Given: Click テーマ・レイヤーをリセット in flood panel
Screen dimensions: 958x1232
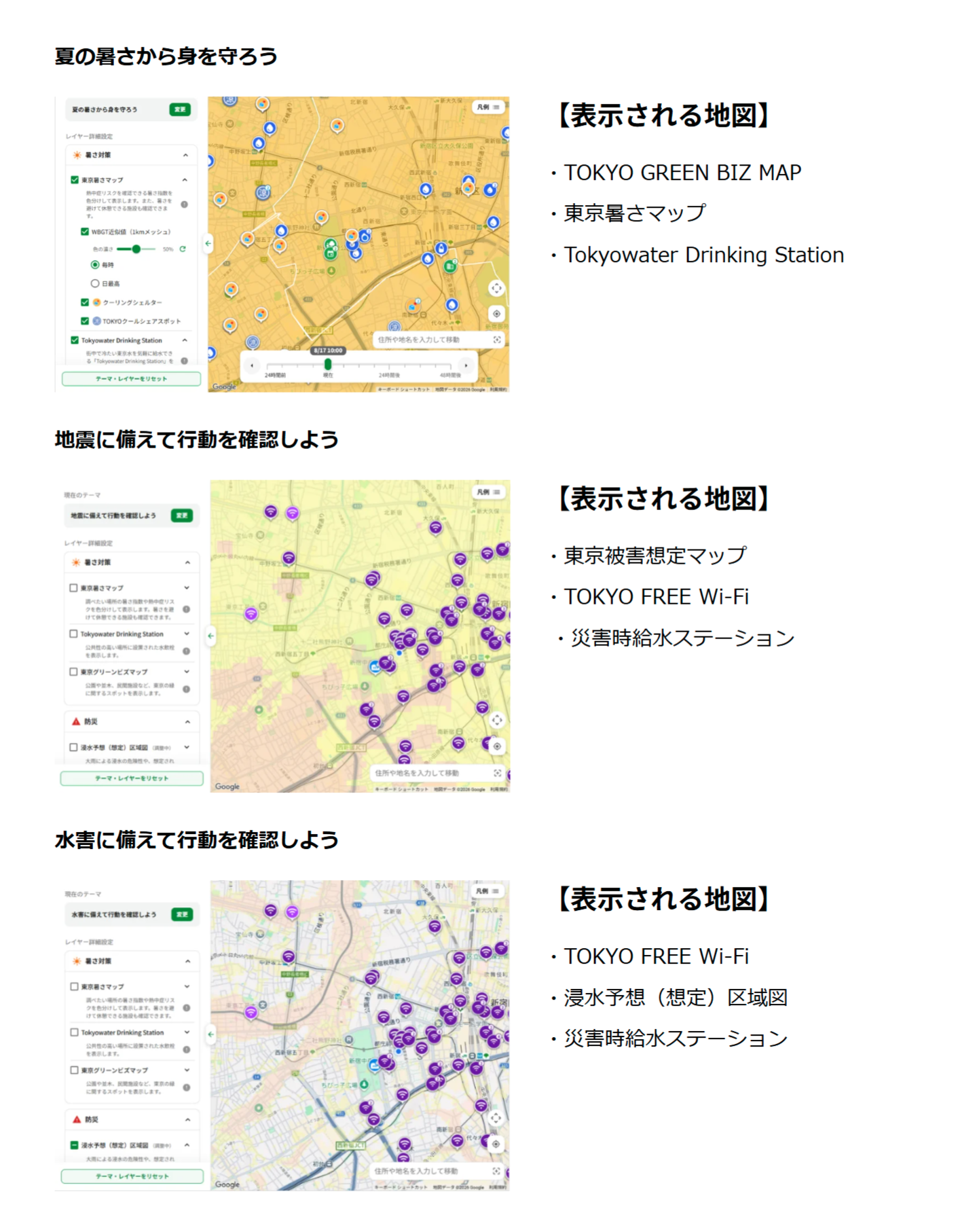Looking at the screenshot, I should [x=132, y=1176].
